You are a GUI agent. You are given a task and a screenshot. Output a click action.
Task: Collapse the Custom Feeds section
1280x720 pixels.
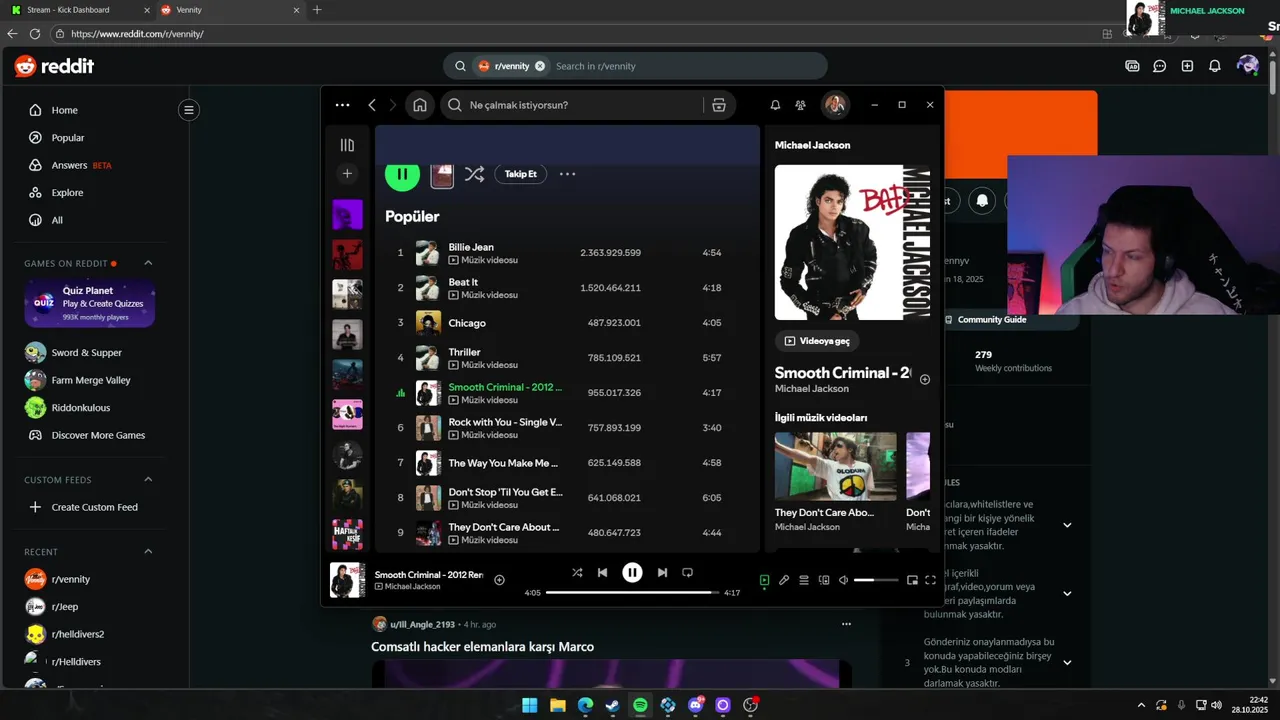point(148,480)
